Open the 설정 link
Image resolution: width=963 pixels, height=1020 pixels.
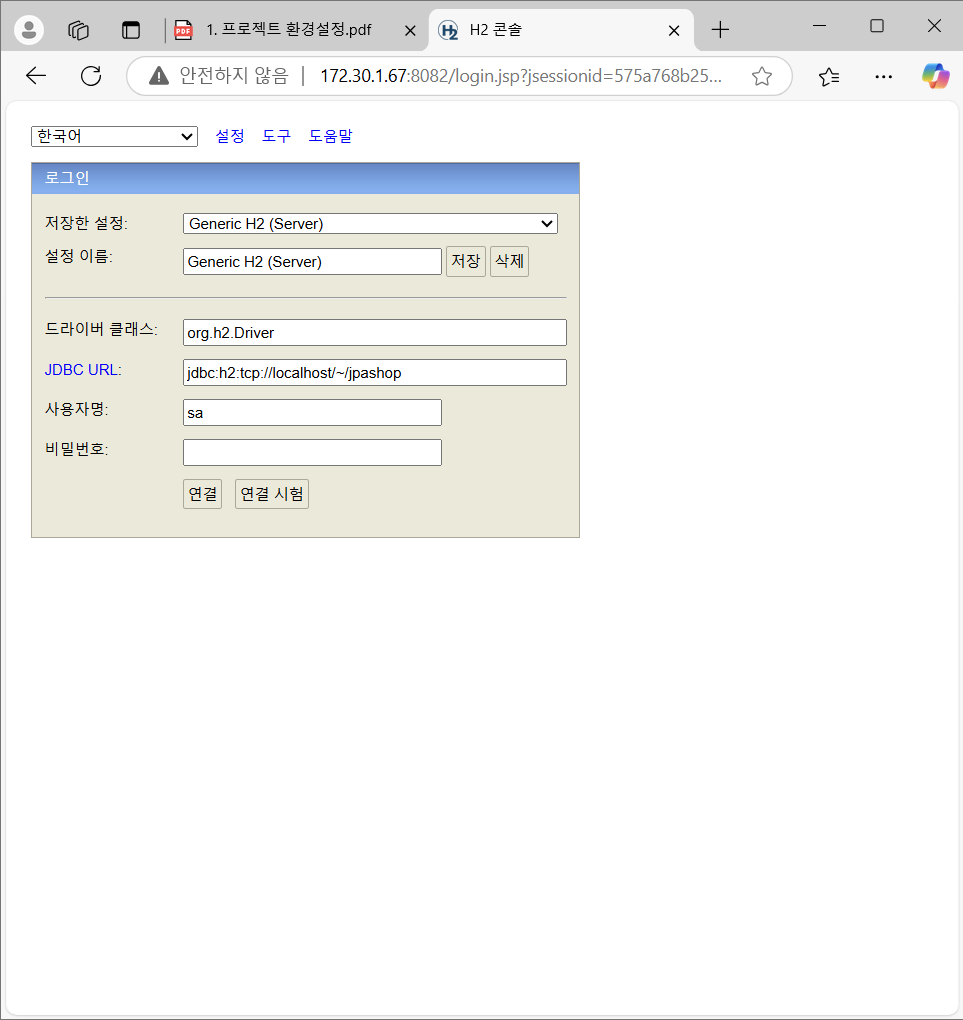(230, 136)
